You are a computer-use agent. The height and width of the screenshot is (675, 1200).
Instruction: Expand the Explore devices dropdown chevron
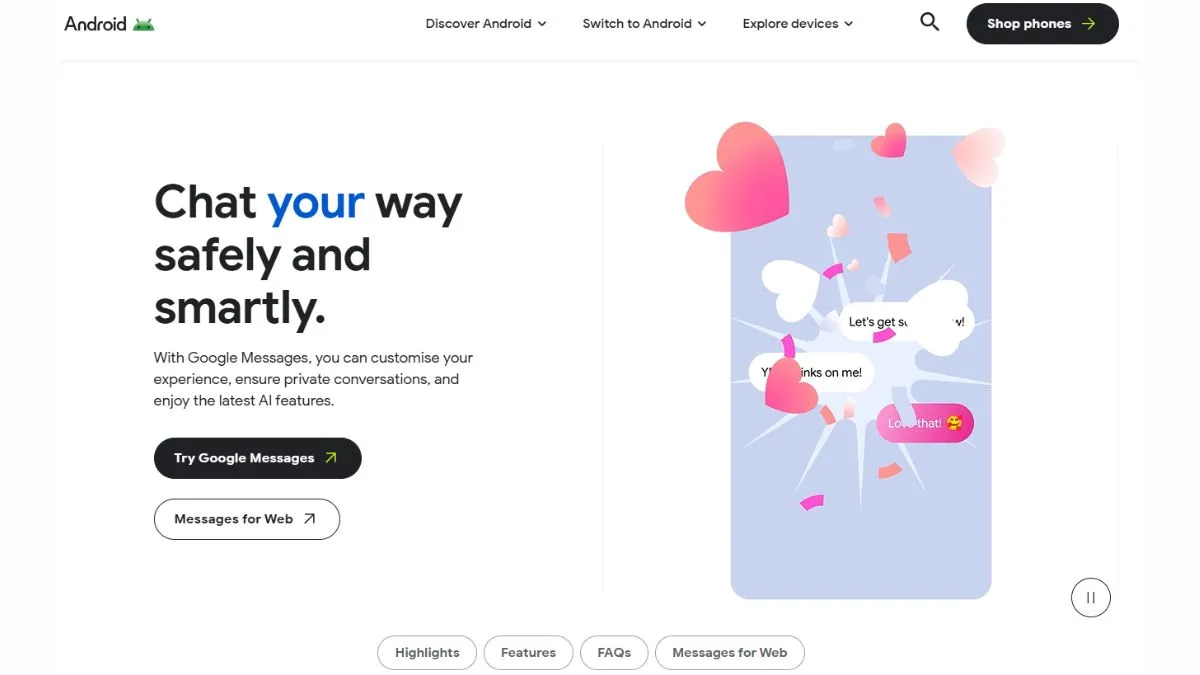tap(849, 24)
